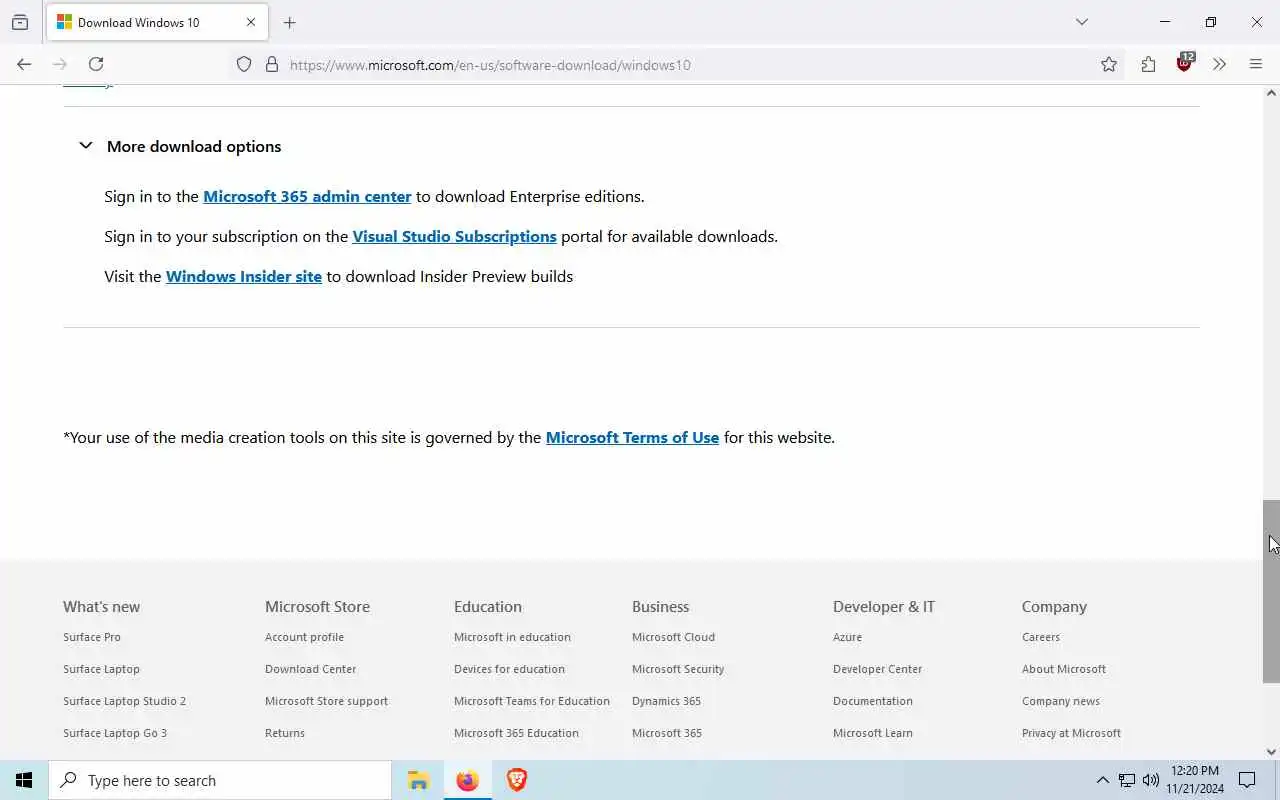The width and height of the screenshot is (1280, 800).
Task: Select the Download Windows 10 tab
Action: 157,22
